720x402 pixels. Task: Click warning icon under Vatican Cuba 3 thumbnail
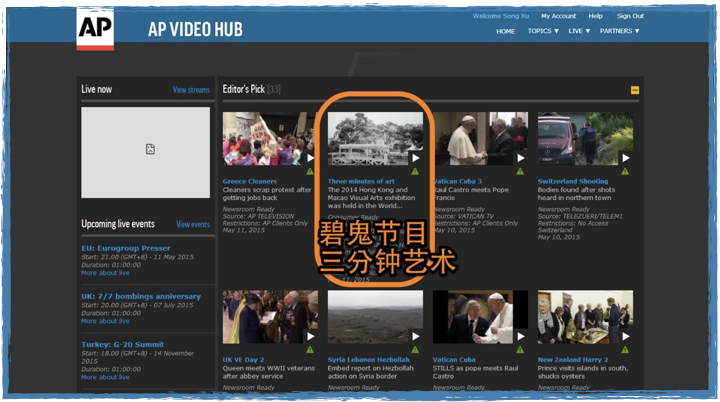(x=520, y=171)
